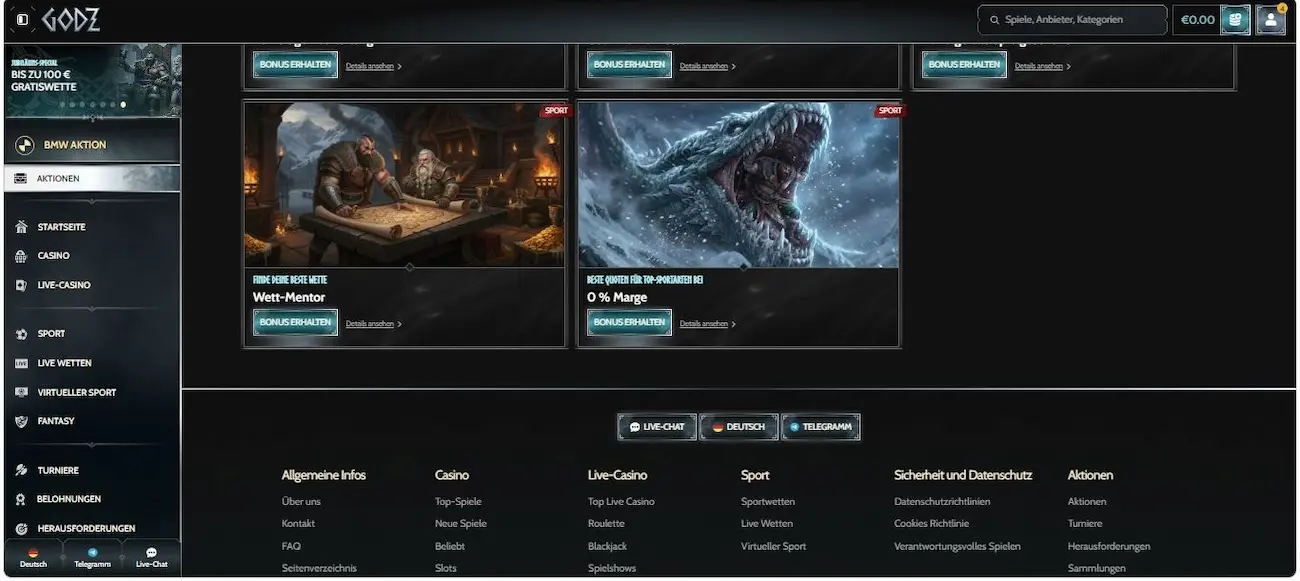
Task: Click the Sport ball icon in the sidebar
Action: (21, 334)
